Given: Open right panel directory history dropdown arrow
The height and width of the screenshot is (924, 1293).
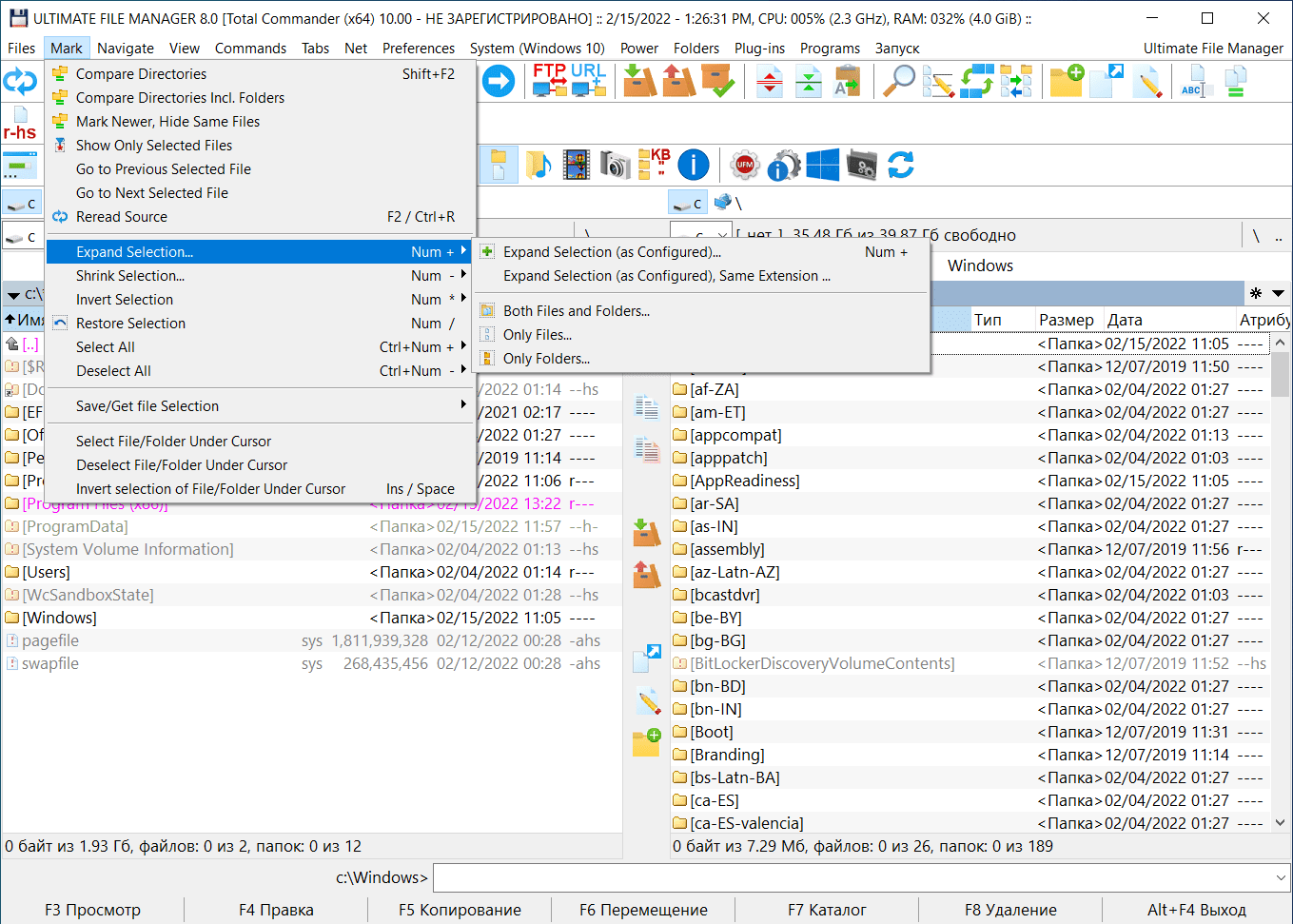Looking at the screenshot, I should click(1278, 293).
